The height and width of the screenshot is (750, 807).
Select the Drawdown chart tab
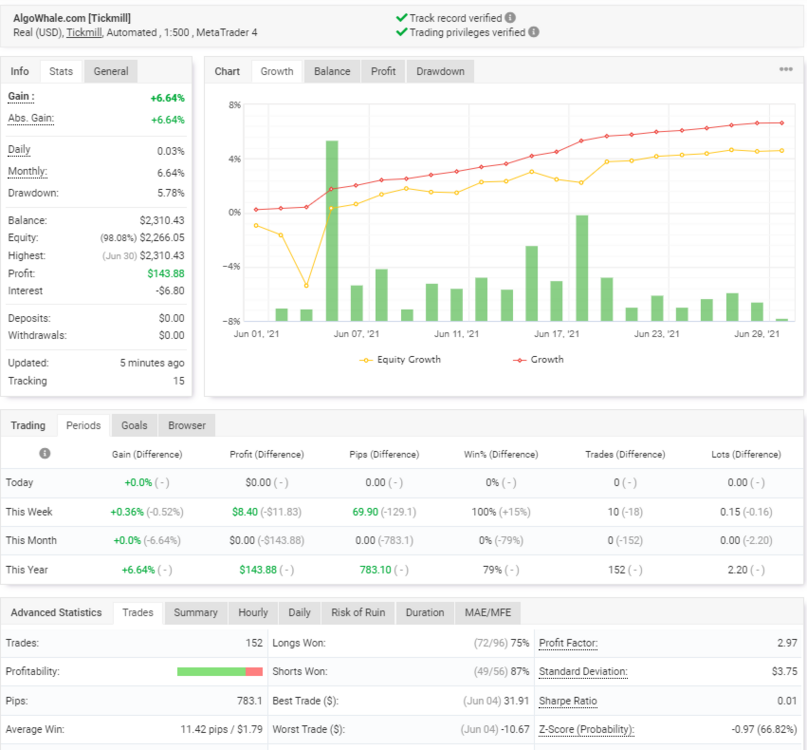(x=440, y=71)
